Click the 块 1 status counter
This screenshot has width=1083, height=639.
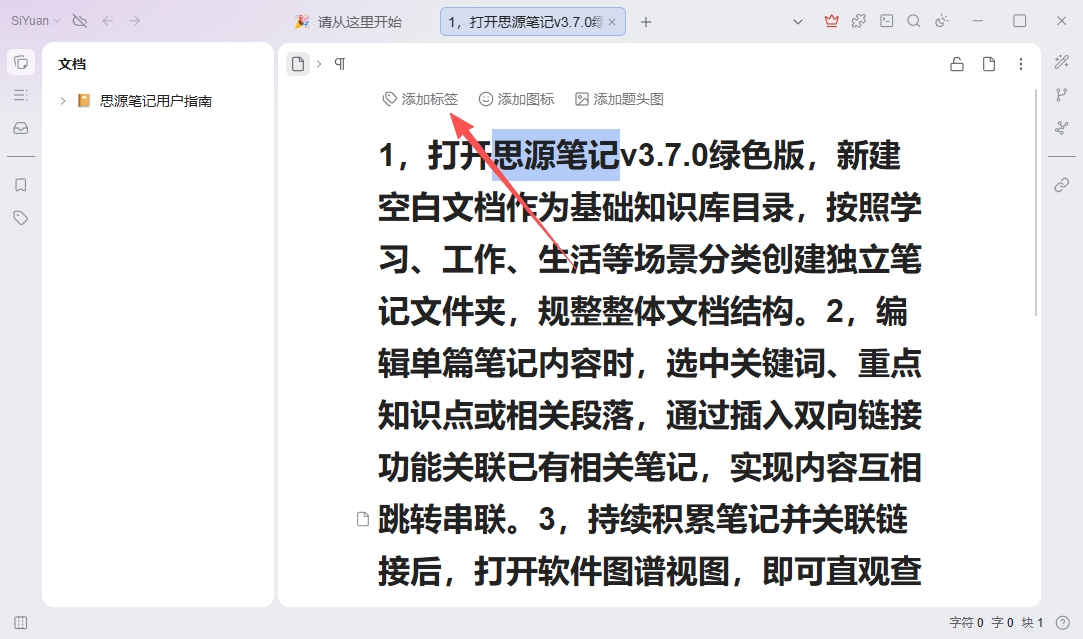[1032, 622]
